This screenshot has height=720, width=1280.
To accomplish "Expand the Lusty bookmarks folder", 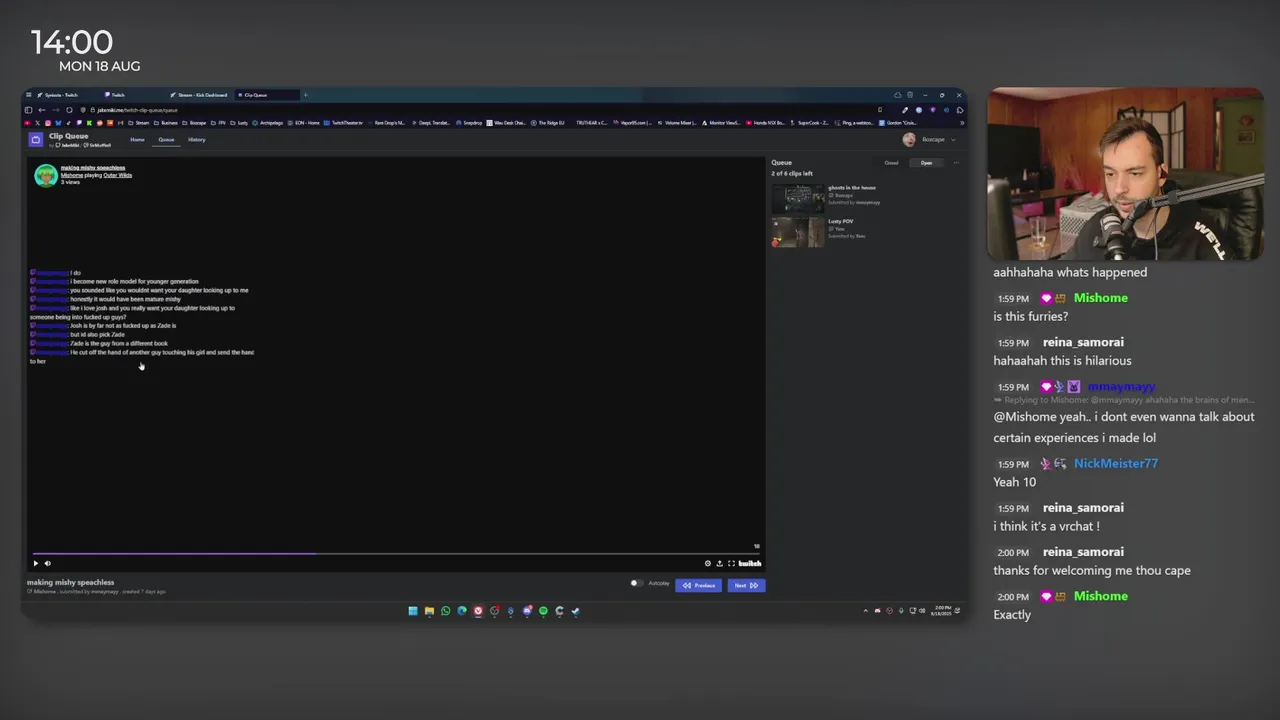I will tap(239, 123).
